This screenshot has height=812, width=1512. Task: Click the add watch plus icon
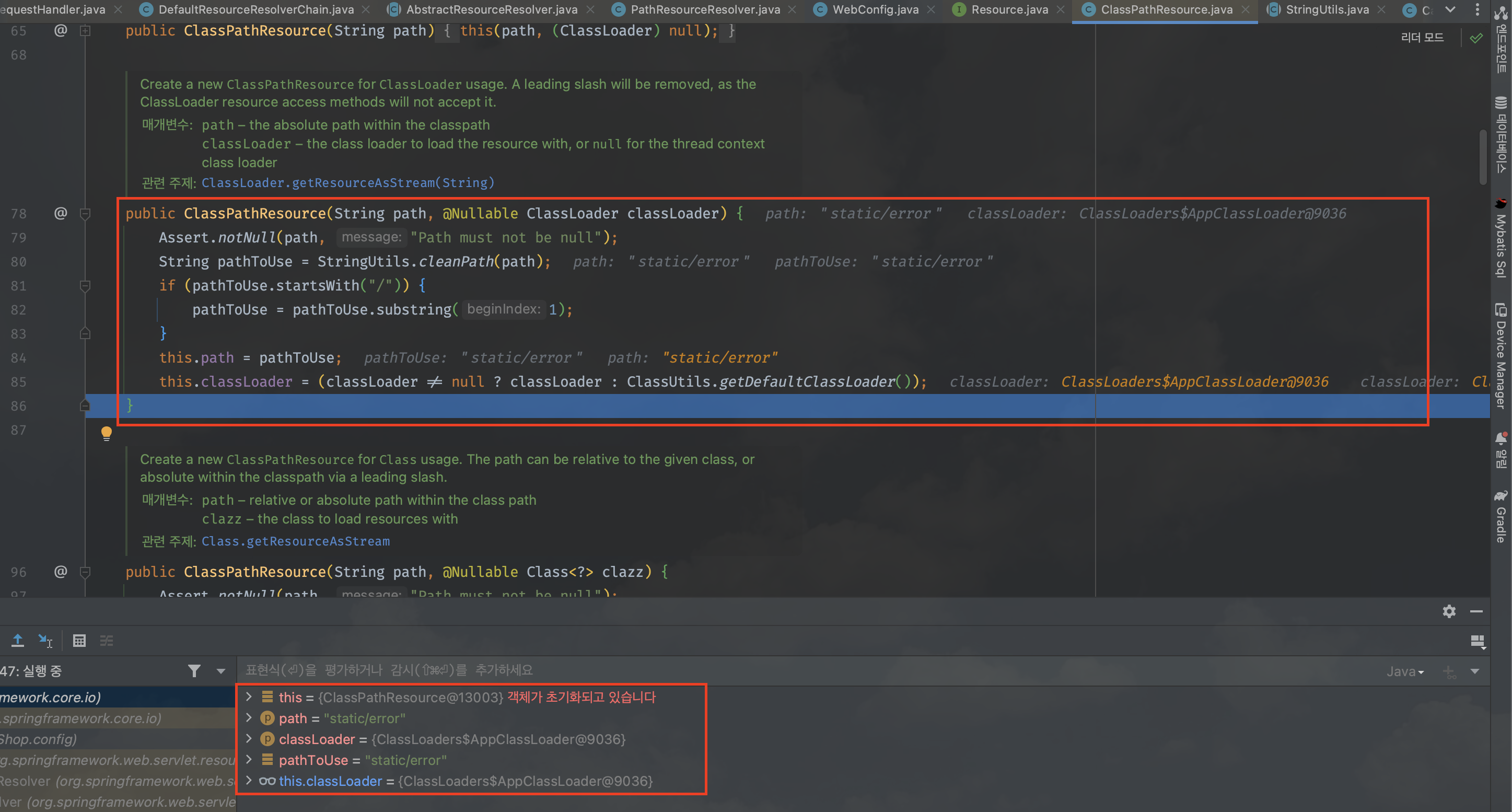[x=1449, y=671]
